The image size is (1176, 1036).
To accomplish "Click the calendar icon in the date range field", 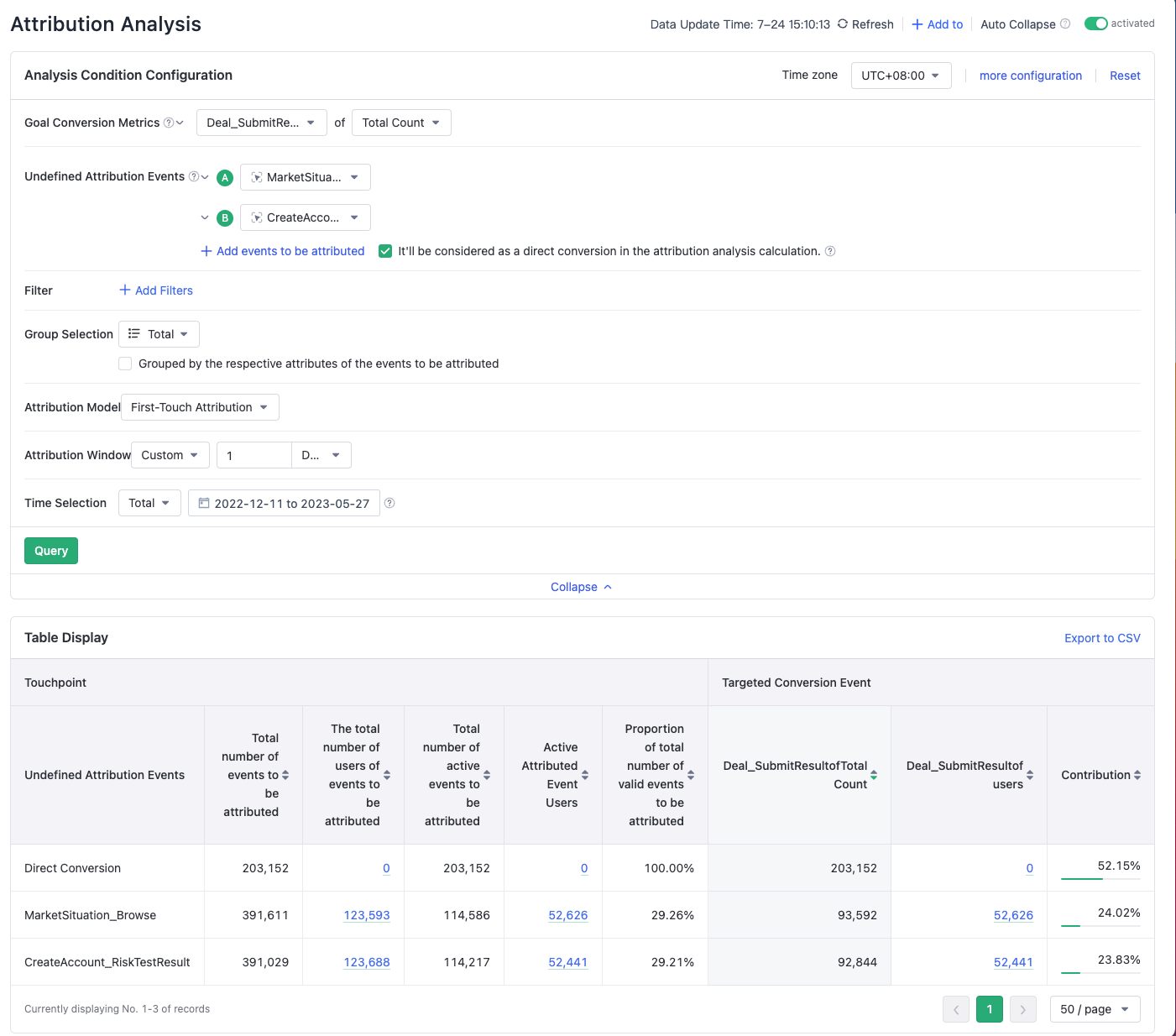I will click(x=204, y=503).
